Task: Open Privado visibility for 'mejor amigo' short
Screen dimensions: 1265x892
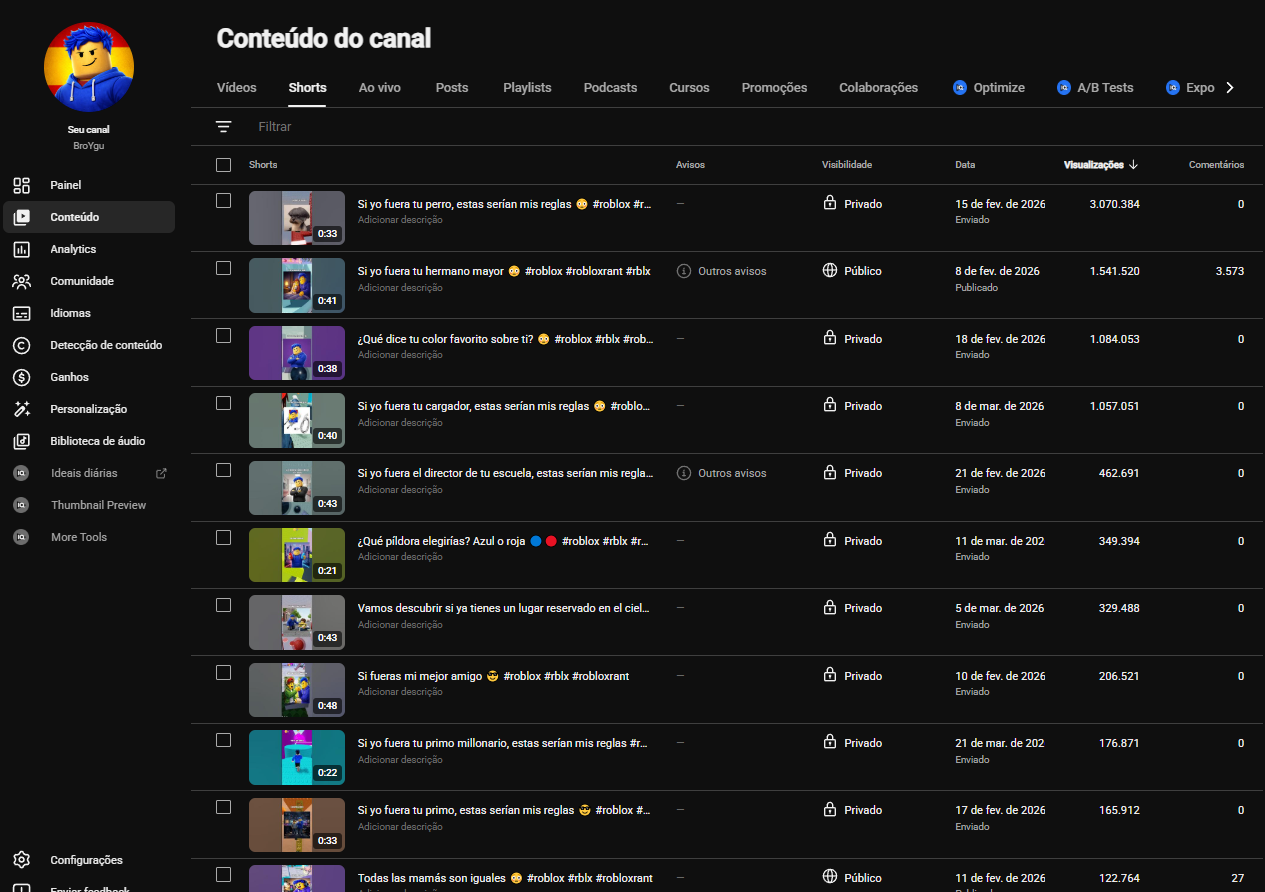Action: (852, 676)
